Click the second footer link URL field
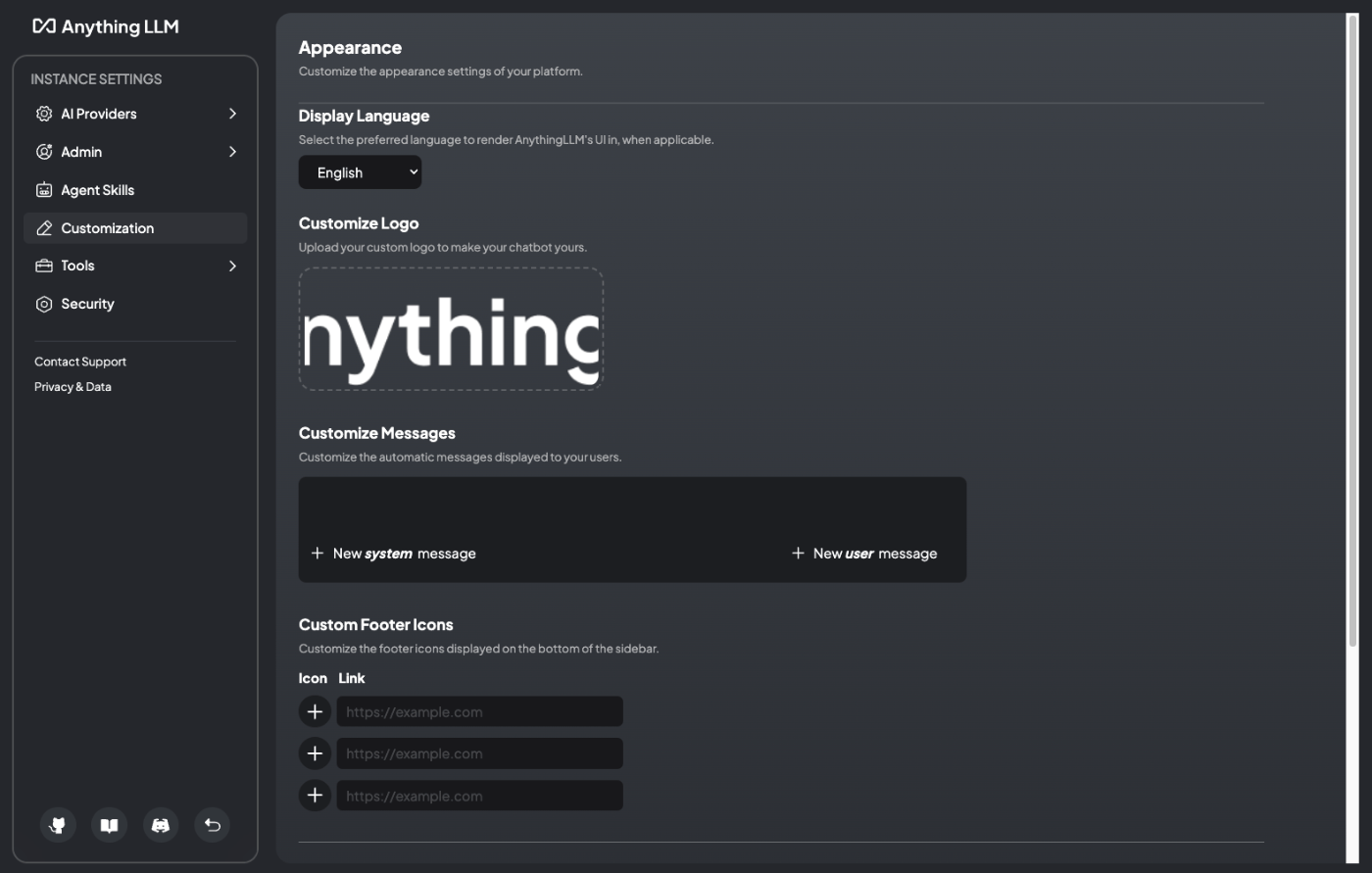The image size is (1372, 873). [x=480, y=753]
